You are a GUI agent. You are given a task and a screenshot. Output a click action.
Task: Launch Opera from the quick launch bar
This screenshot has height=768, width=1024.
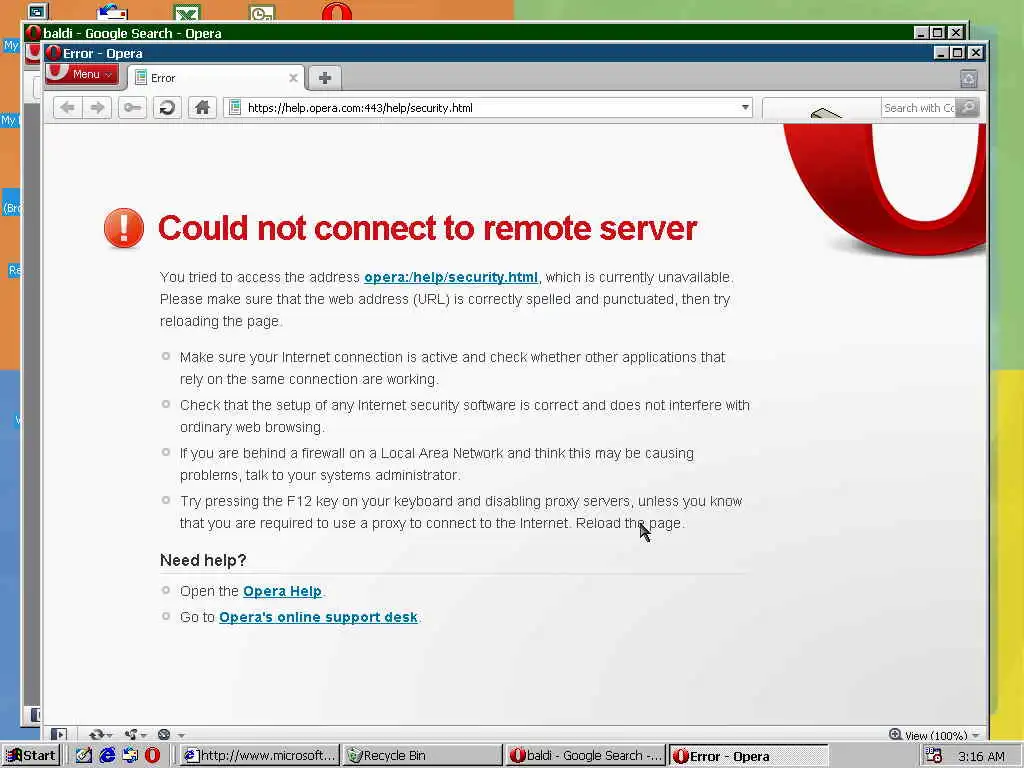pyautogui.click(x=152, y=756)
